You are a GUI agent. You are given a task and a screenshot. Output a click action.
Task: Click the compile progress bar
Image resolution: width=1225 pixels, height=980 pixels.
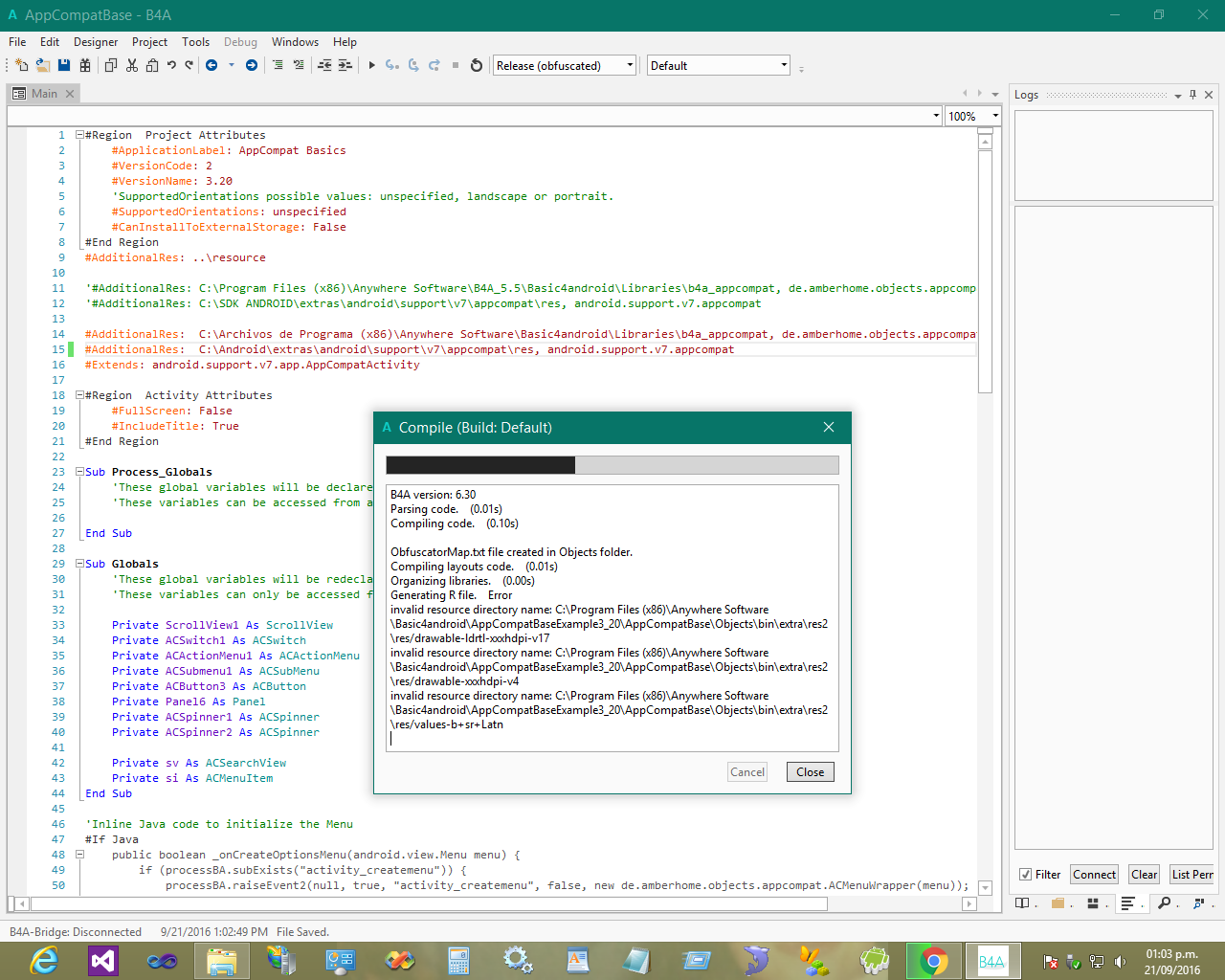coord(612,465)
